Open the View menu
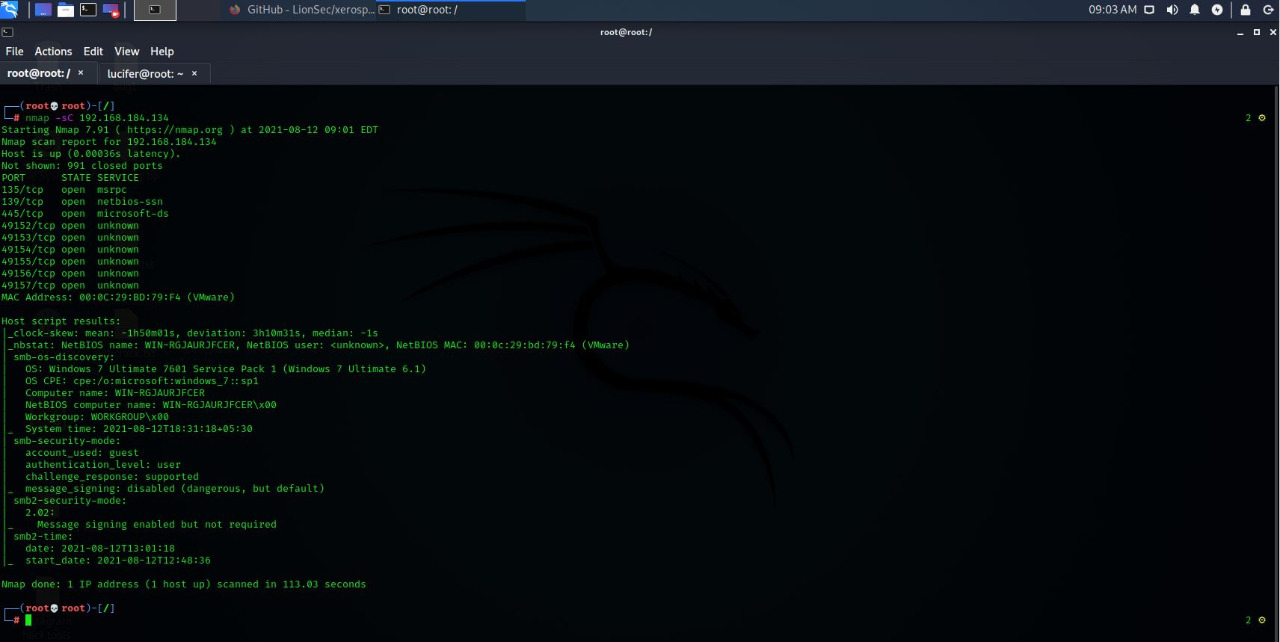Screen dimensions: 1280x642 [127, 51]
